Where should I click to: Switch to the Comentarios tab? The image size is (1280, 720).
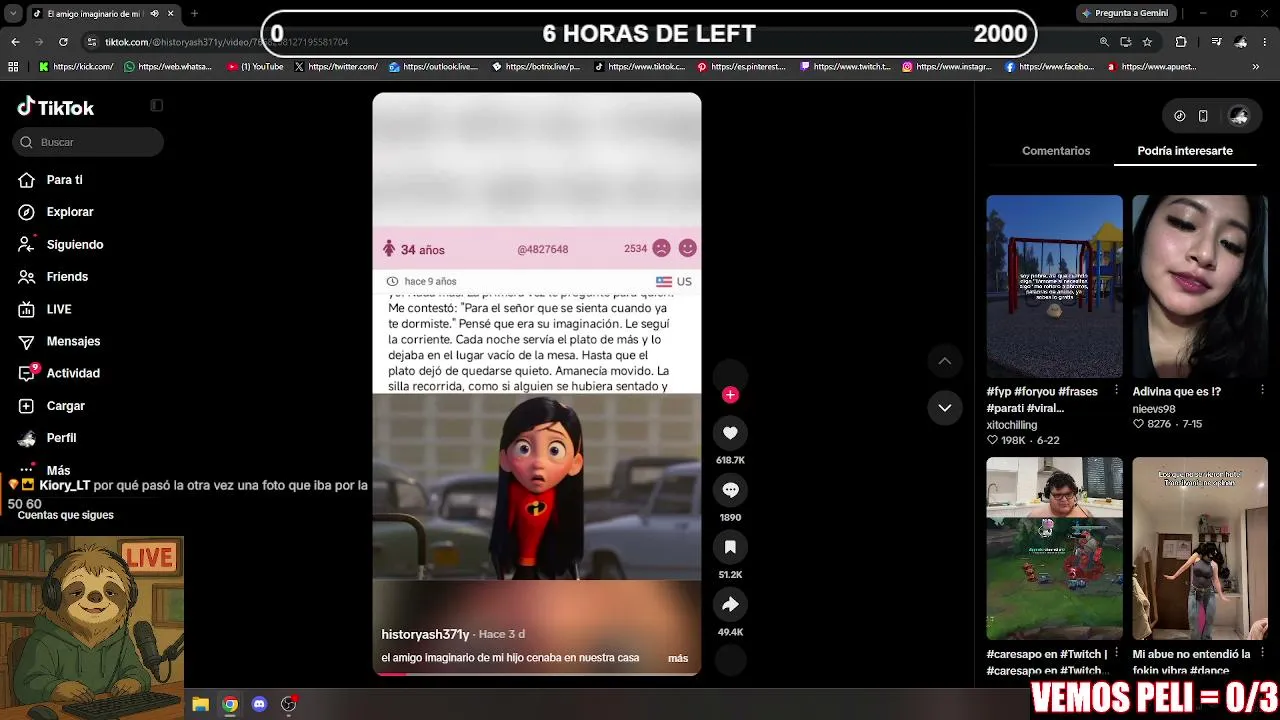coord(1056,151)
